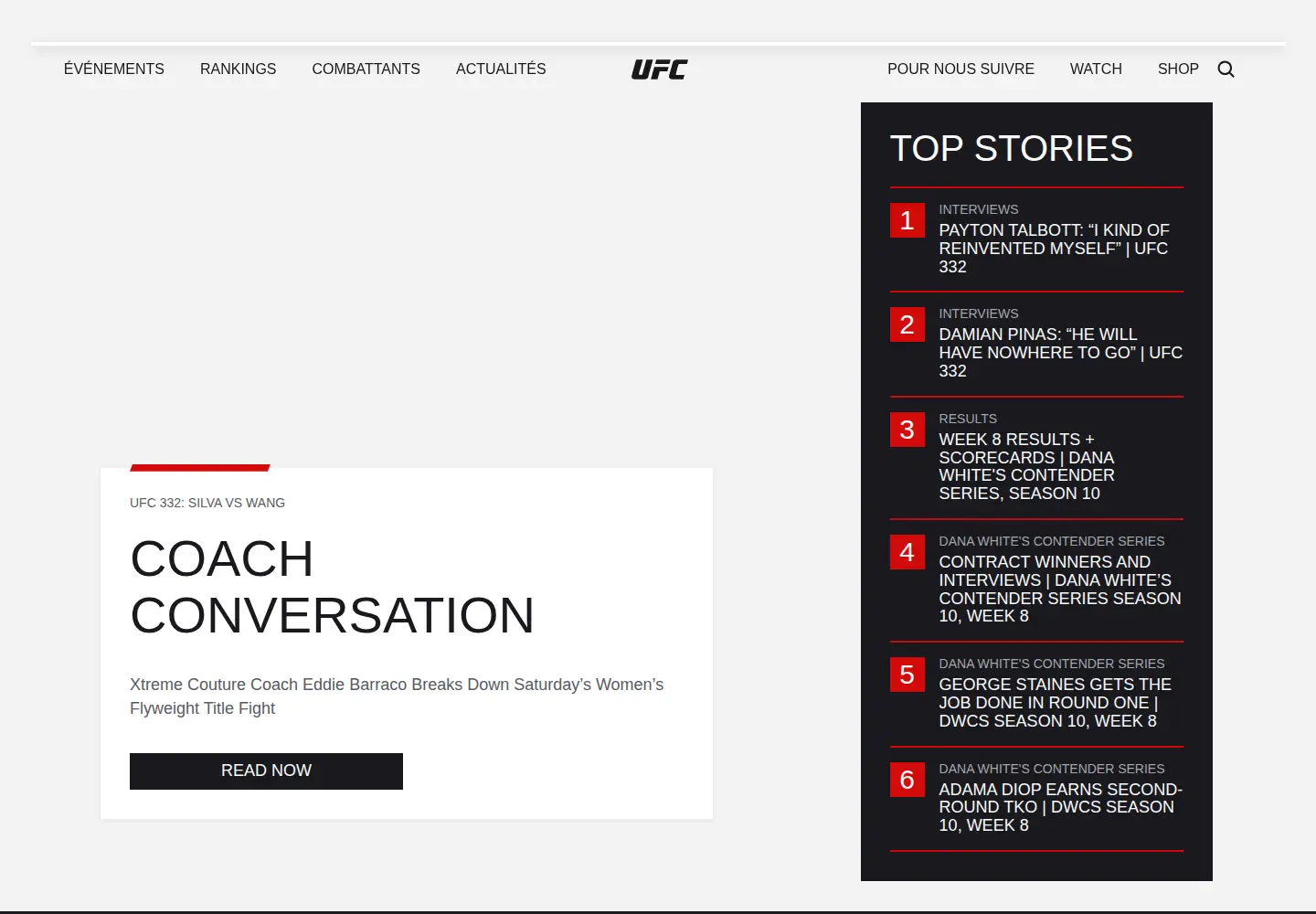The width and height of the screenshot is (1316, 914).
Task: Open the COACH CONVERSATION headline
Action: click(x=332, y=587)
